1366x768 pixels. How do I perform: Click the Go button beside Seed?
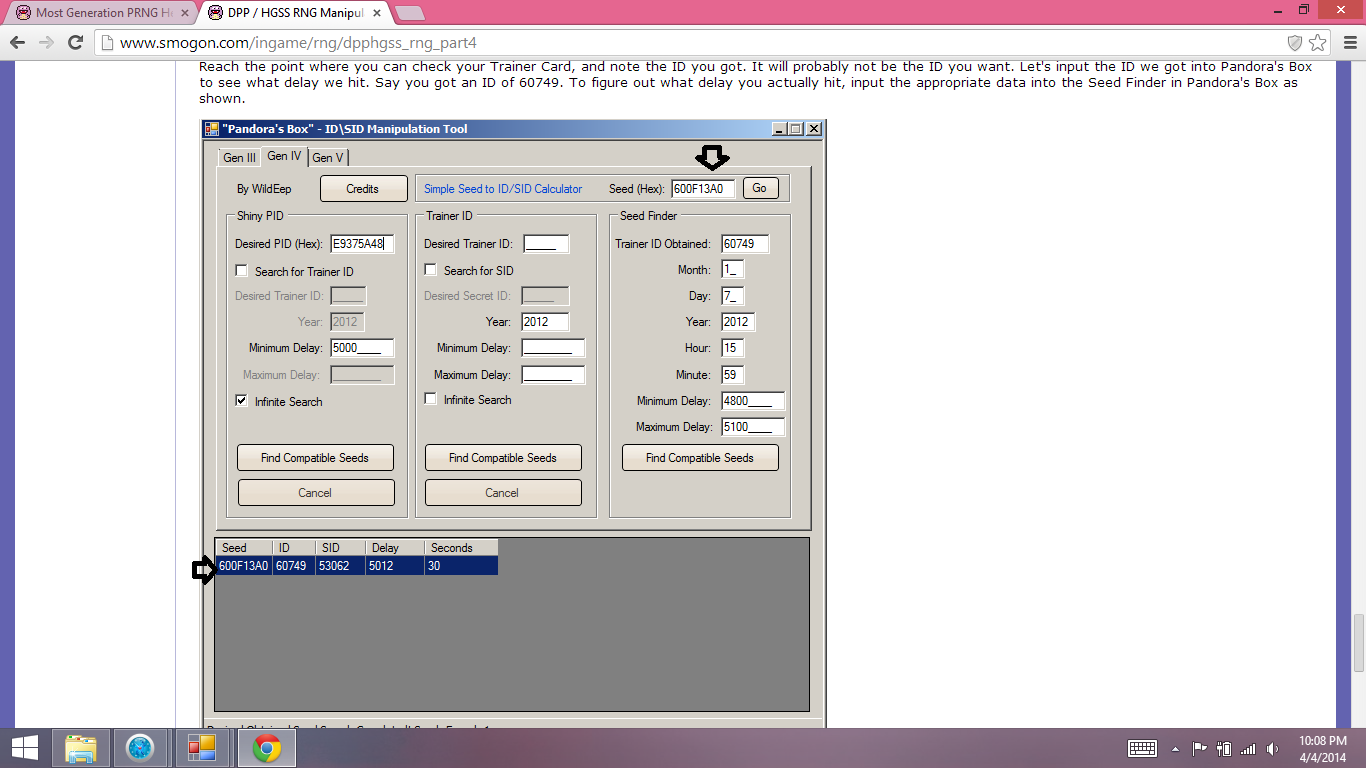(x=760, y=188)
